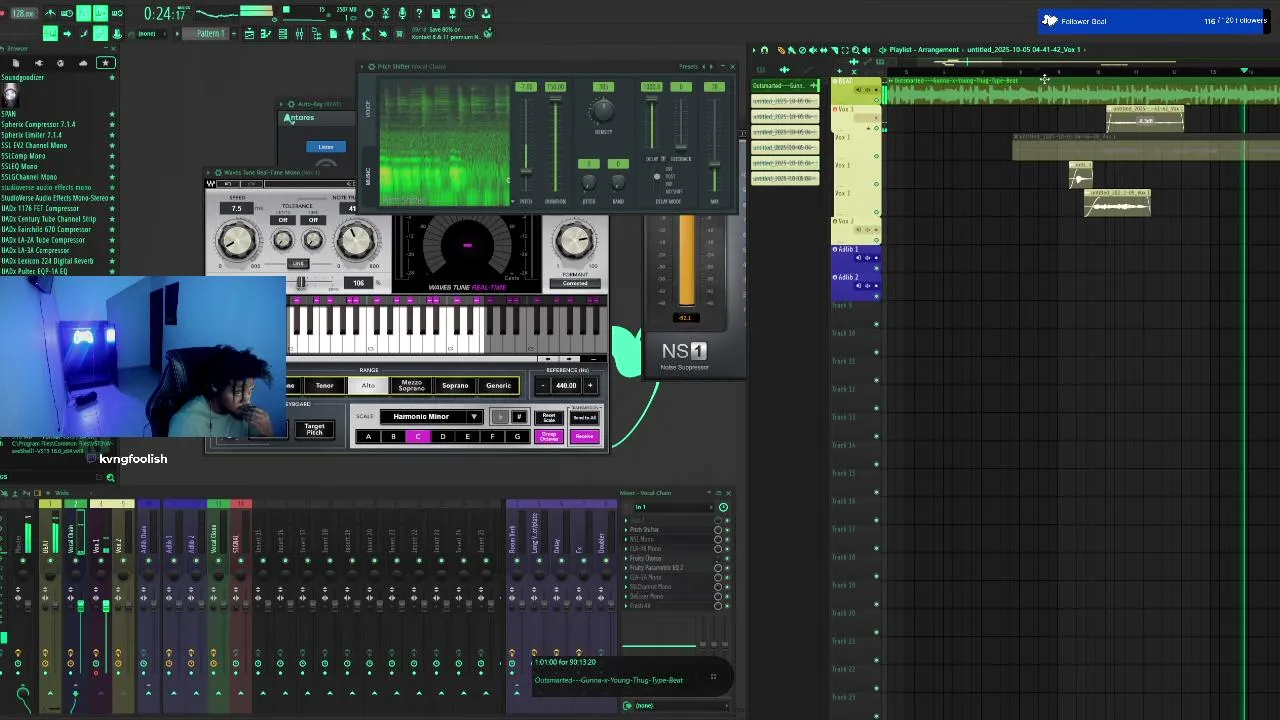The width and height of the screenshot is (1280, 720).
Task: Expand the Fresh Air slot arrow
Action: click(x=626, y=606)
